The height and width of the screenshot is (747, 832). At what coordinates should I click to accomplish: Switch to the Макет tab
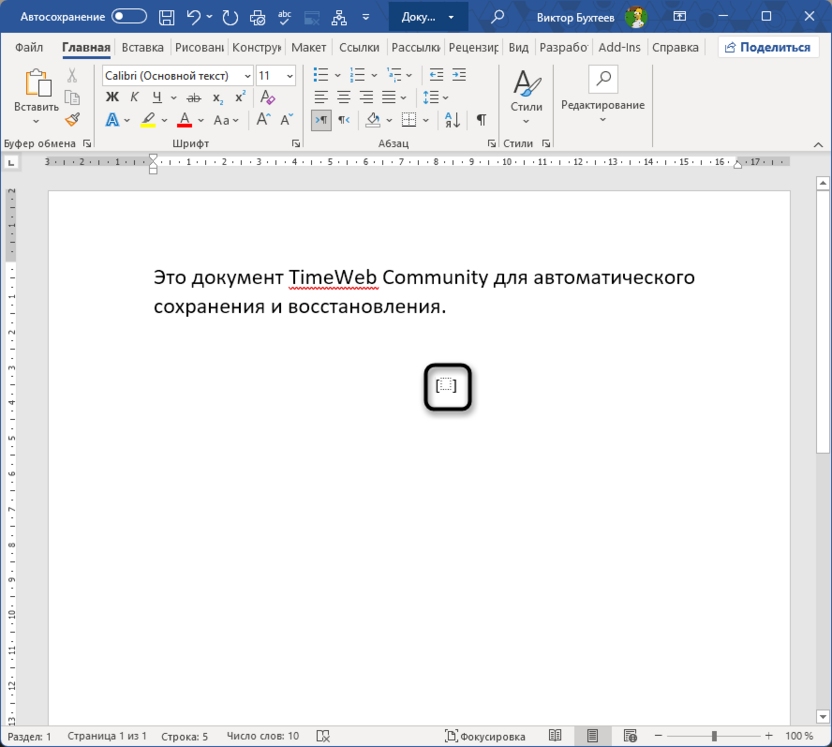click(308, 47)
